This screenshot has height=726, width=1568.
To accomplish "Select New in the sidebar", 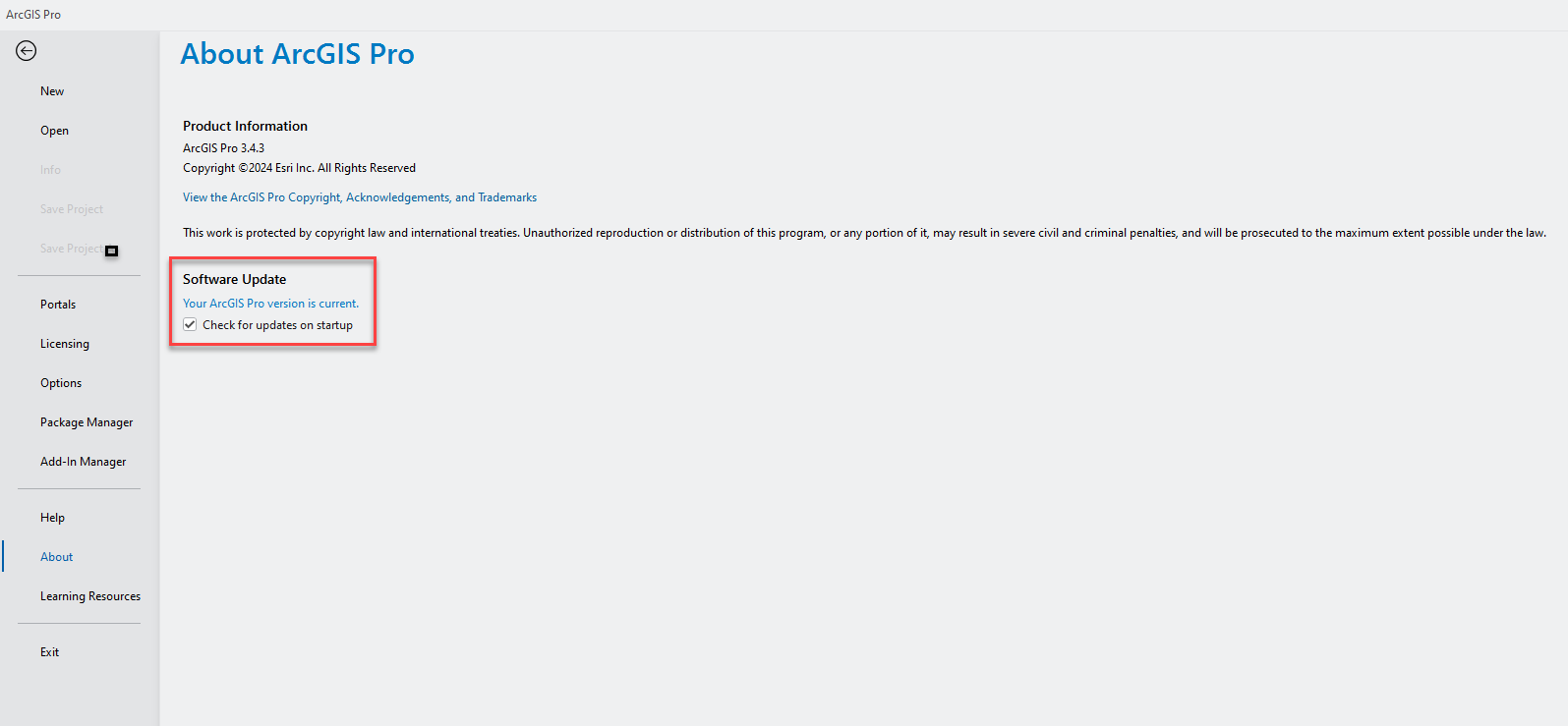I will click(x=52, y=91).
